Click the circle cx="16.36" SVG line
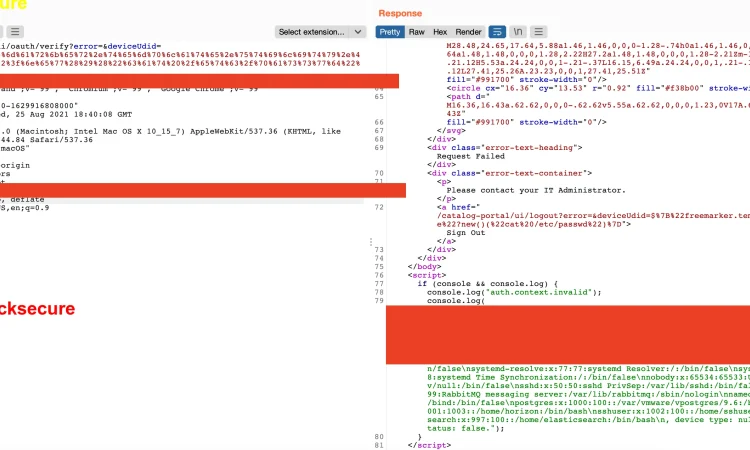This screenshot has width=750, height=450. click(598, 88)
